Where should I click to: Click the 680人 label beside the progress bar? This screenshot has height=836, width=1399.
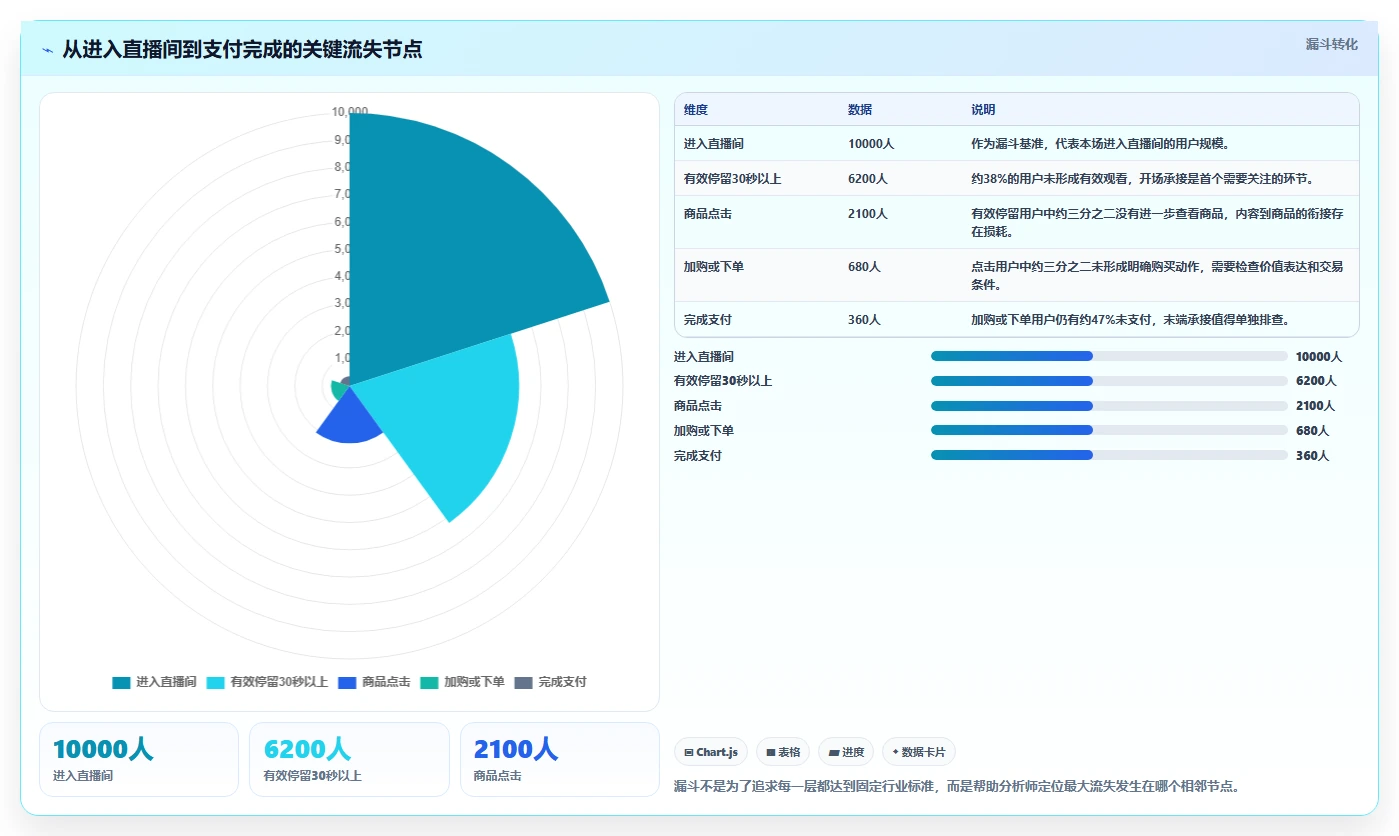coord(1312,431)
